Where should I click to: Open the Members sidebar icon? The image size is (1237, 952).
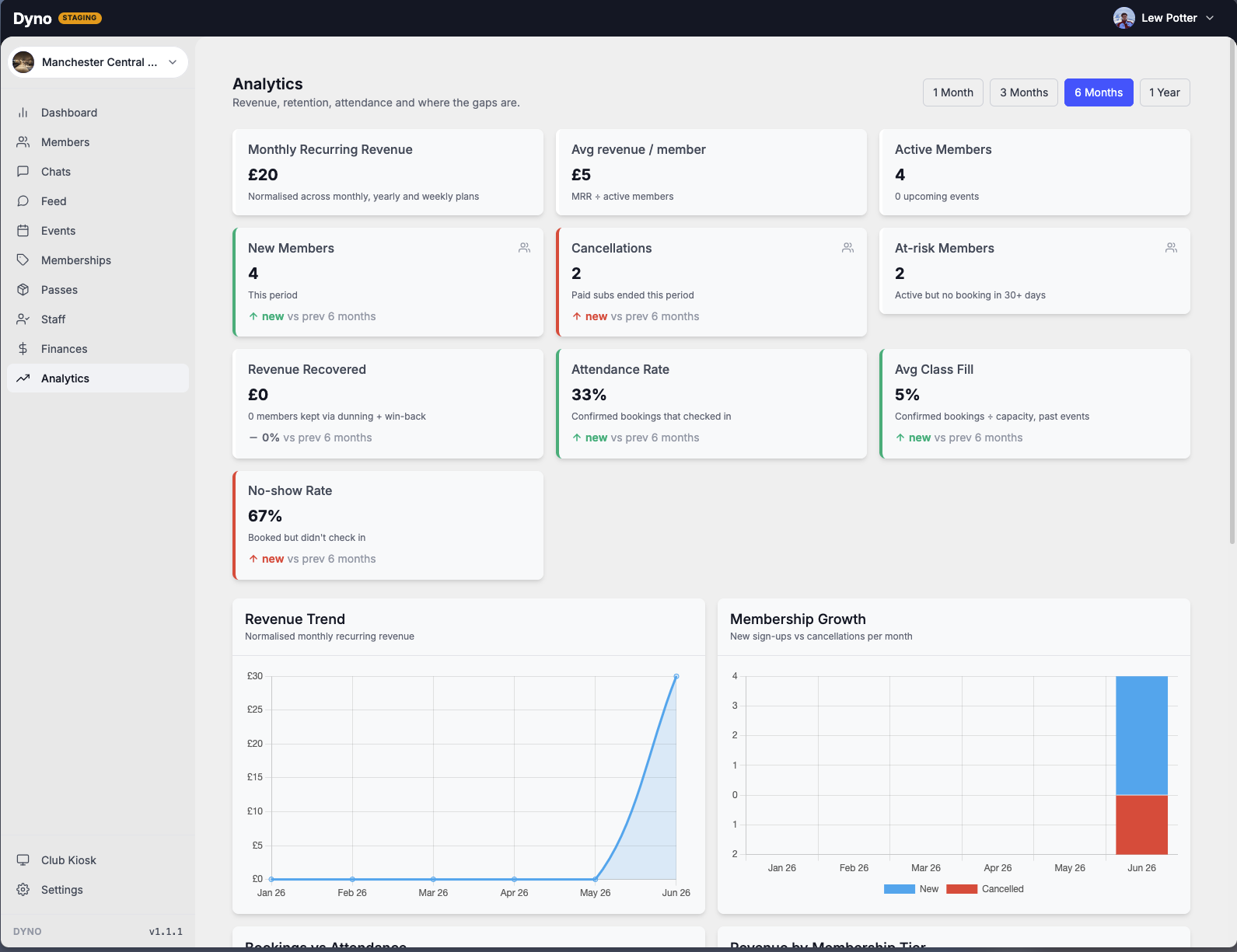23,142
